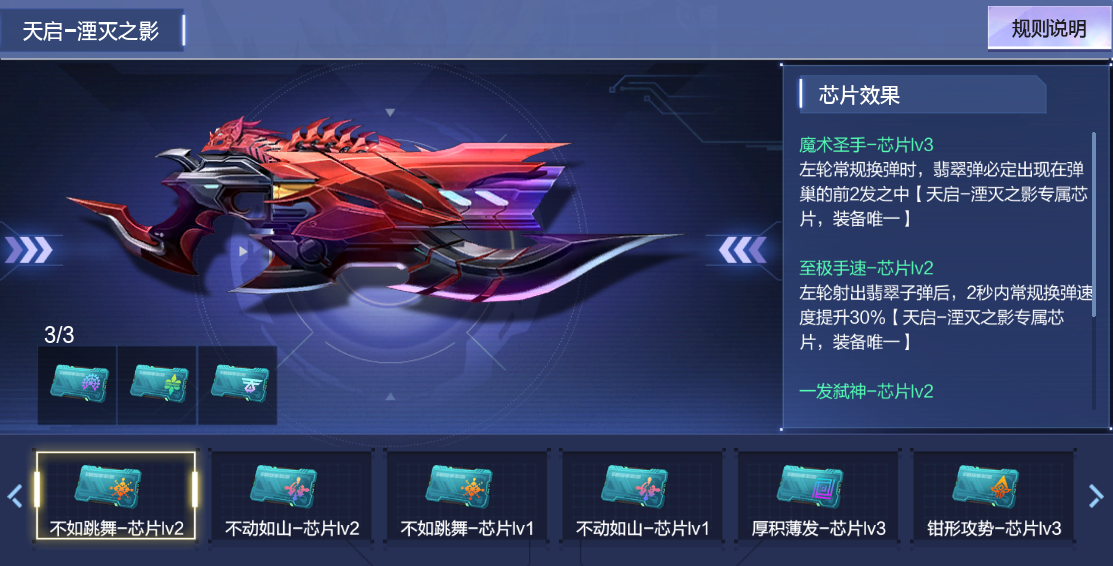Viewport: 1113px width, 566px height.
Task: Open 魔术圣手-芯片lv3 effect entry
Action: click(866, 145)
